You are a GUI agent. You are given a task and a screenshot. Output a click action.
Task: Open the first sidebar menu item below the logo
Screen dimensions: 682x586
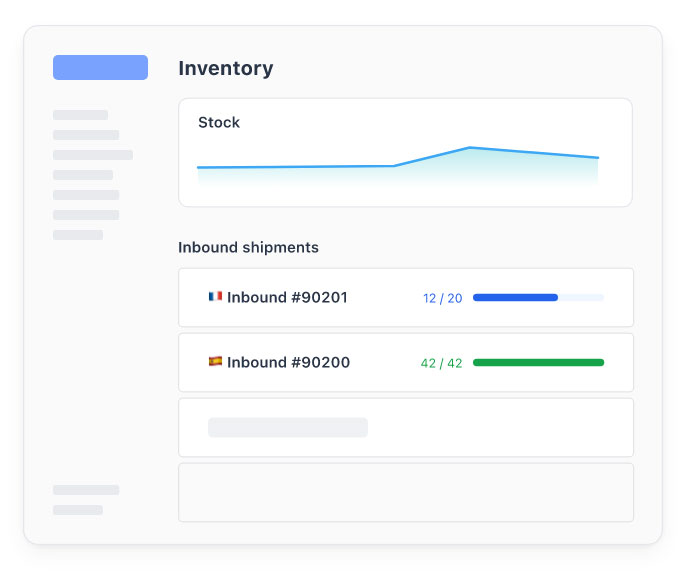coord(80,115)
